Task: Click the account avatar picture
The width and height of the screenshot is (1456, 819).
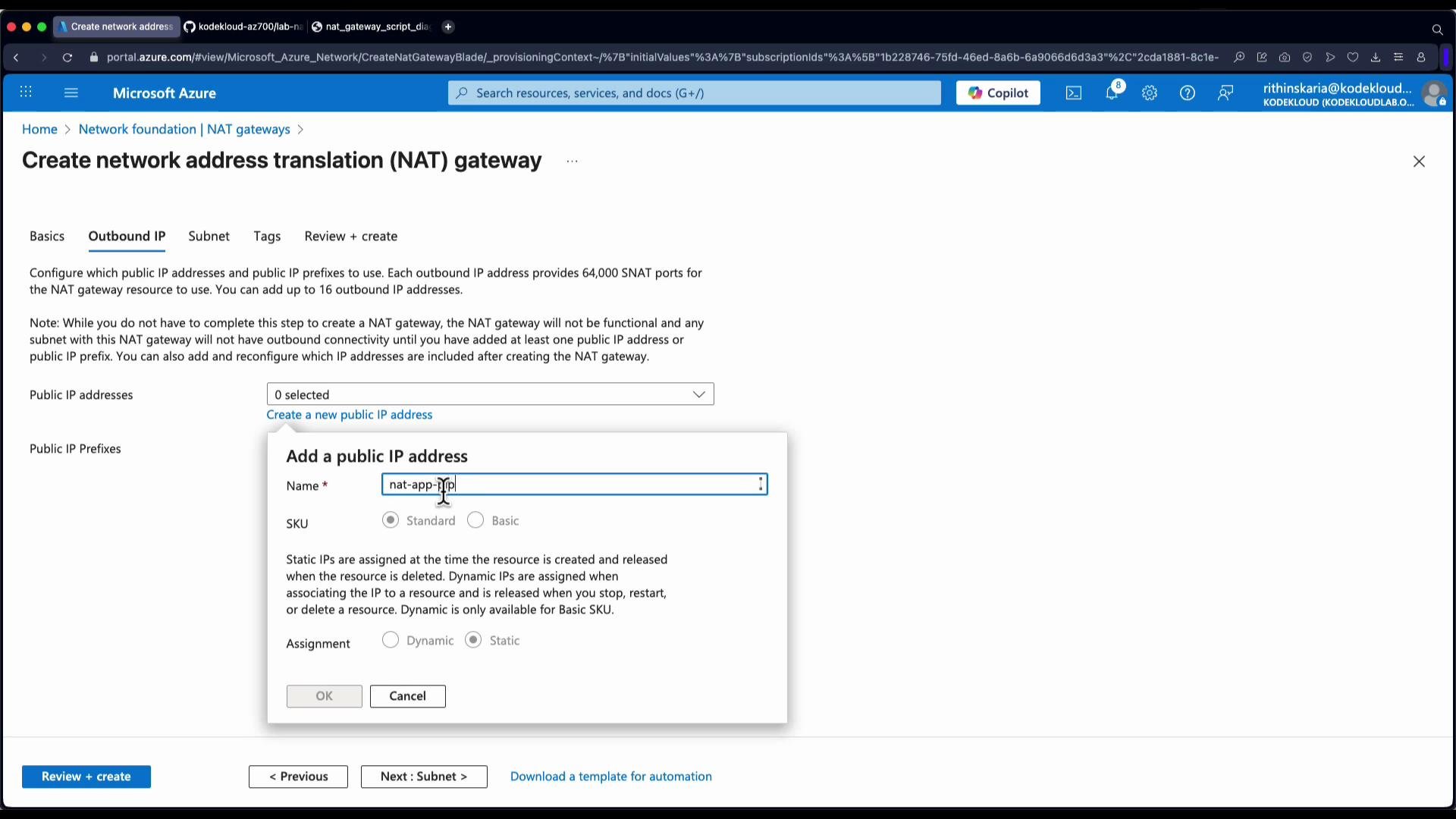Action: pyautogui.click(x=1434, y=94)
